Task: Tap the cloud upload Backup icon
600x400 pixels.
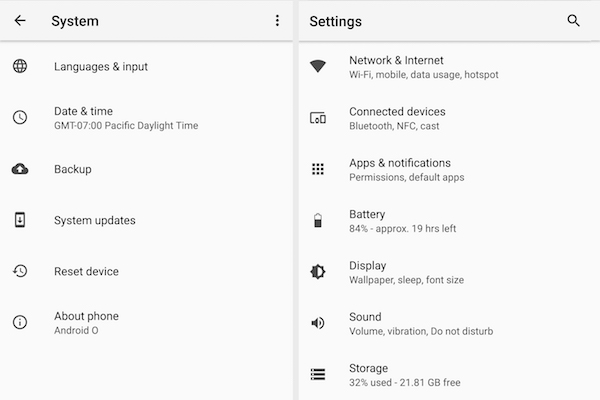Action: point(20,169)
